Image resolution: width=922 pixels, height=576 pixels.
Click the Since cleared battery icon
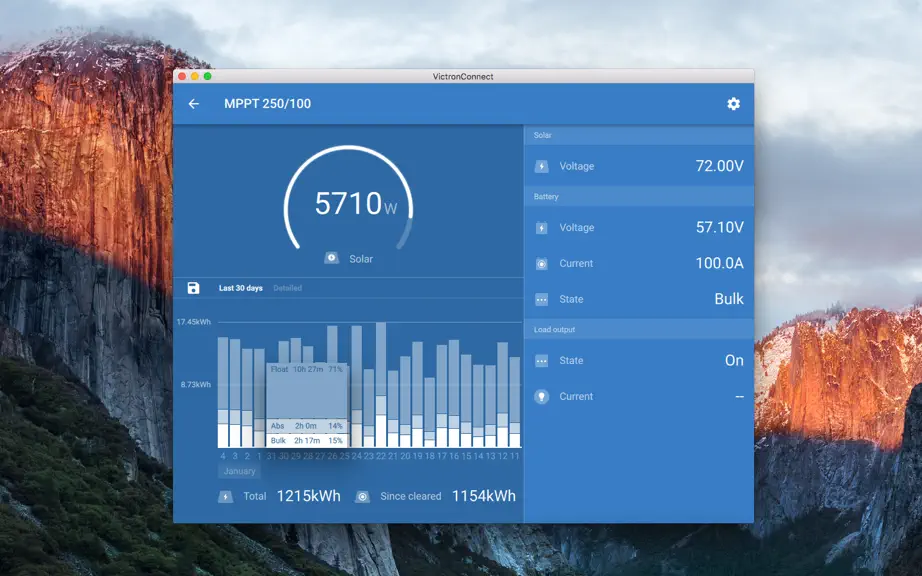pyautogui.click(x=362, y=497)
